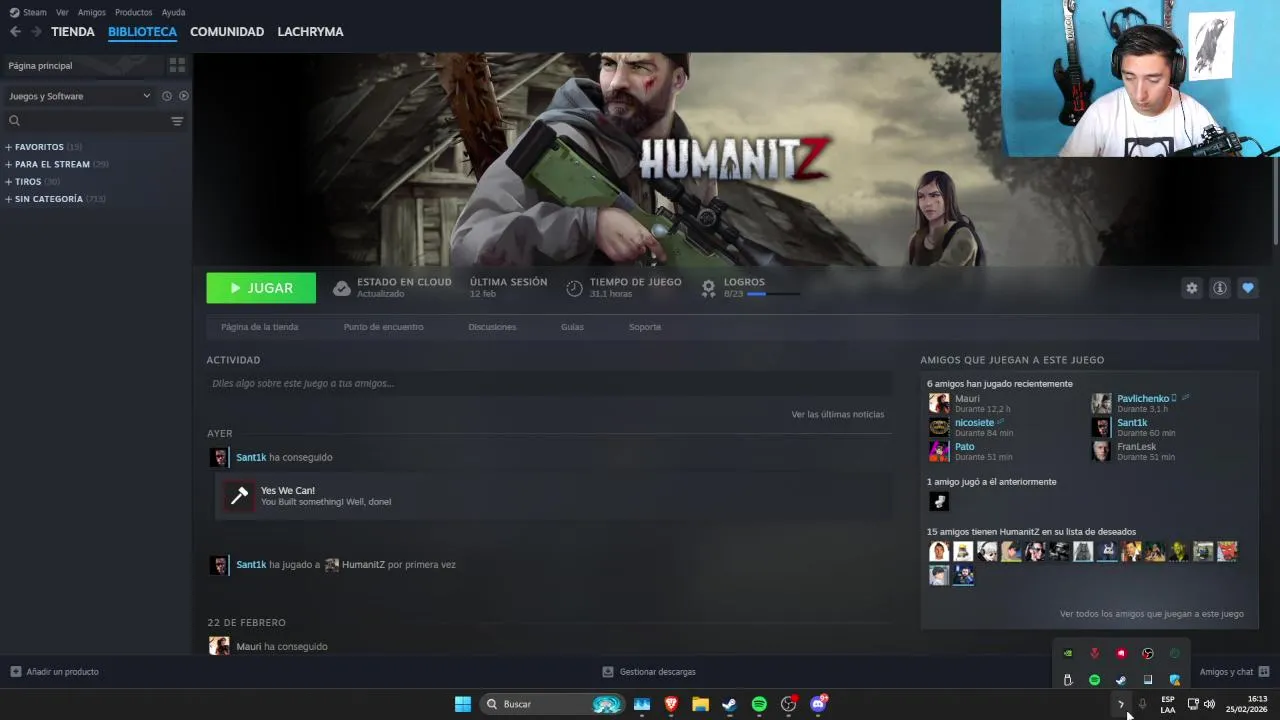Click the activity comment input box
The image size is (1280, 720).
(549, 383)
